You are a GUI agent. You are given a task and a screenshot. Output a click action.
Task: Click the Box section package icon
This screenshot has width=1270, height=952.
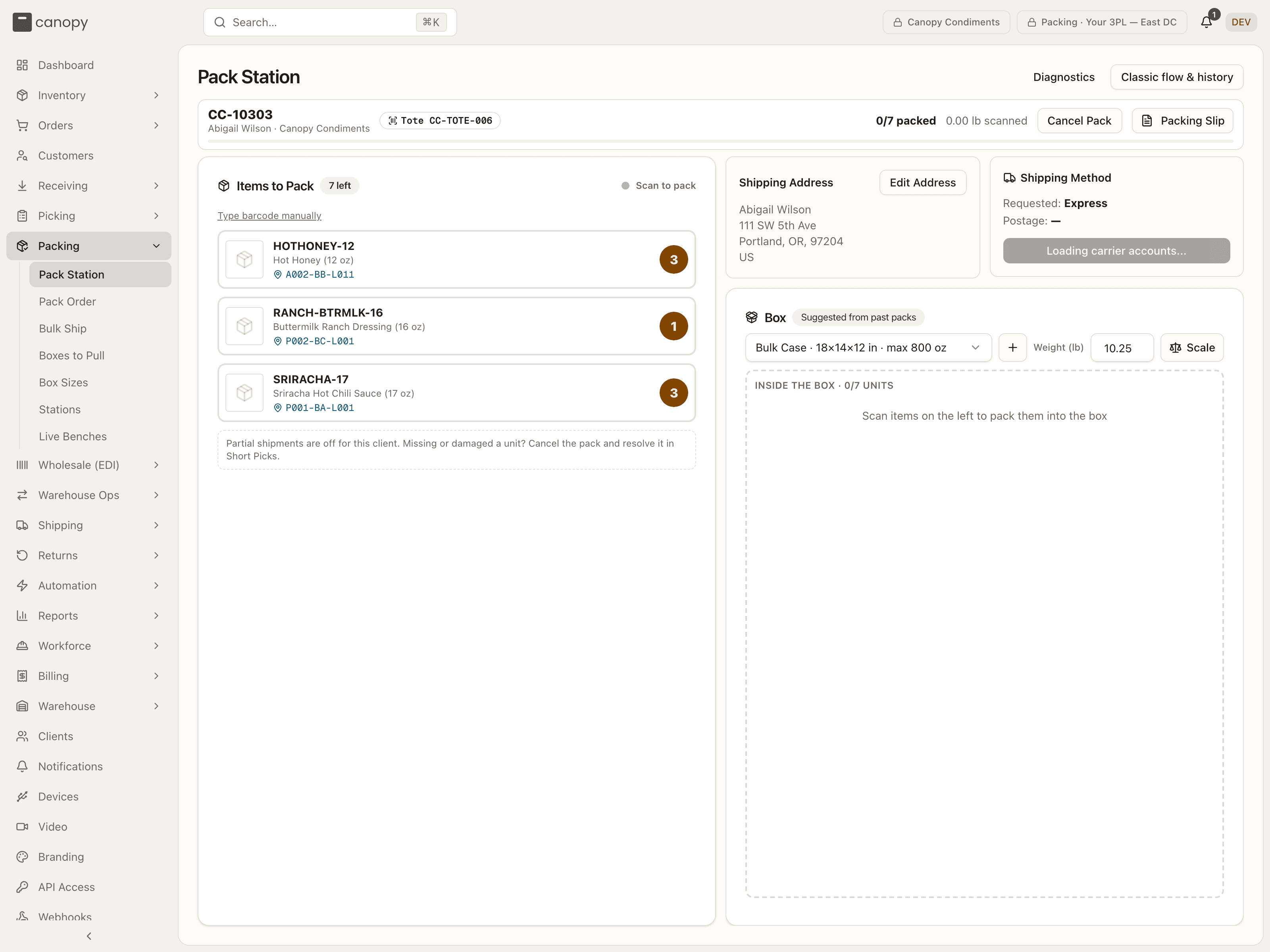752,317
